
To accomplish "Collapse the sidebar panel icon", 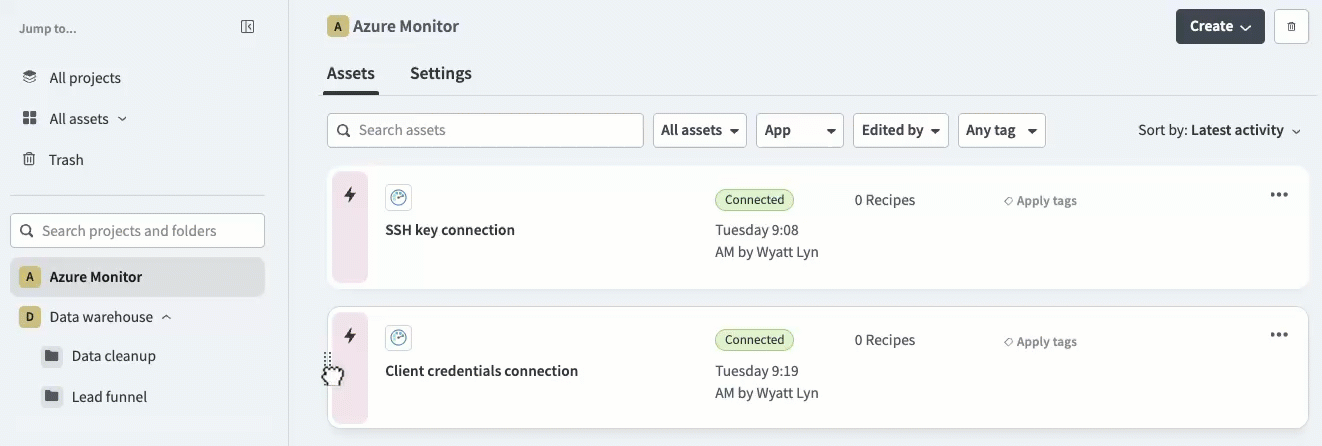I will coord(248,27).
